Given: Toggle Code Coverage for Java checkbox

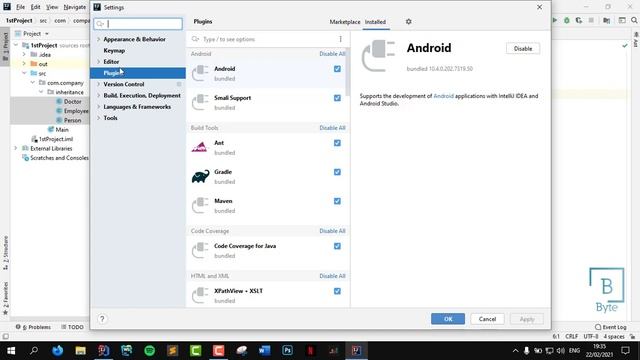Looking at the screenshot, I should [x=337, y=246].
